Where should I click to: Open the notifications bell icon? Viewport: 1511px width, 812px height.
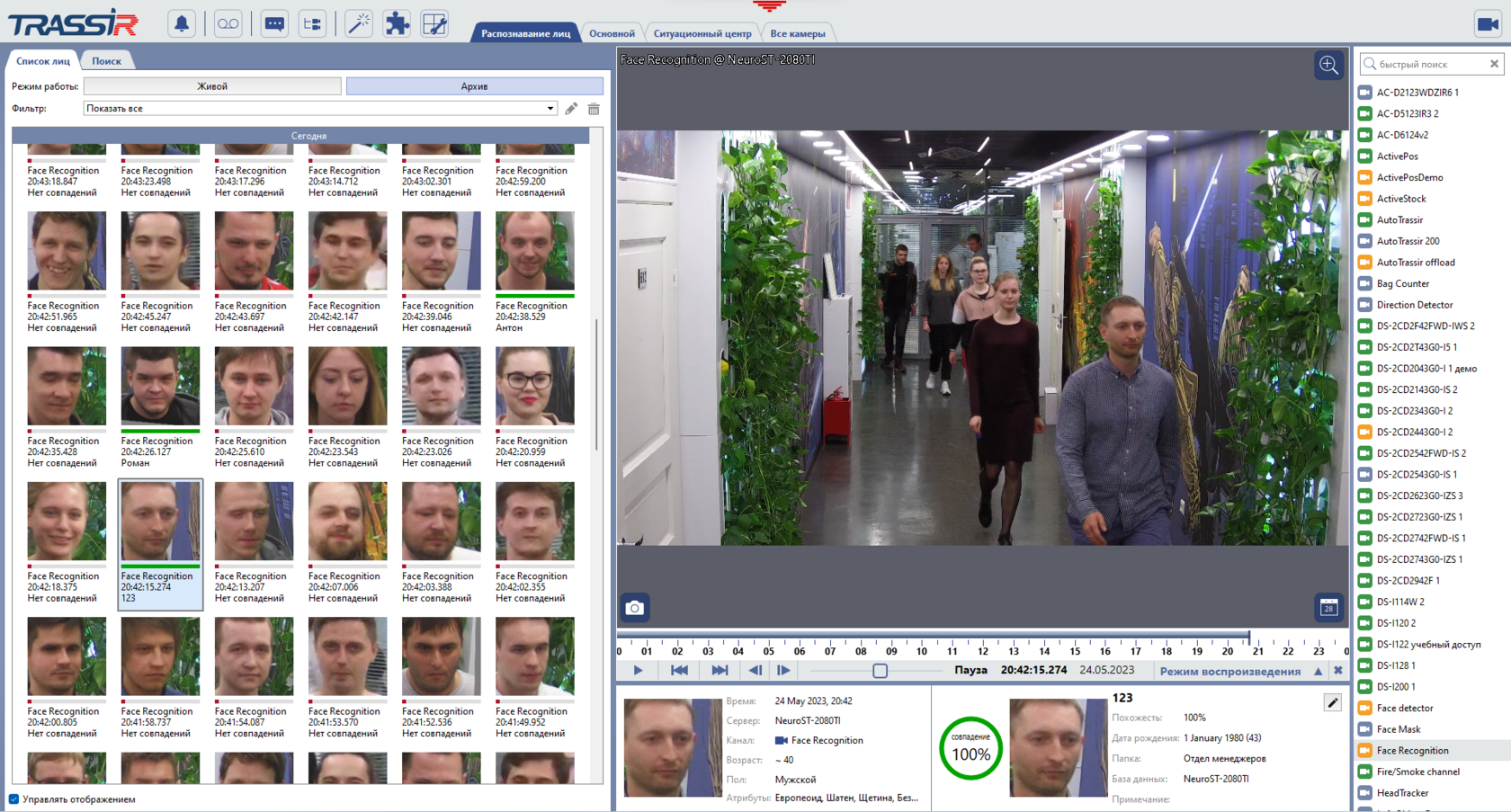(181, 23)
